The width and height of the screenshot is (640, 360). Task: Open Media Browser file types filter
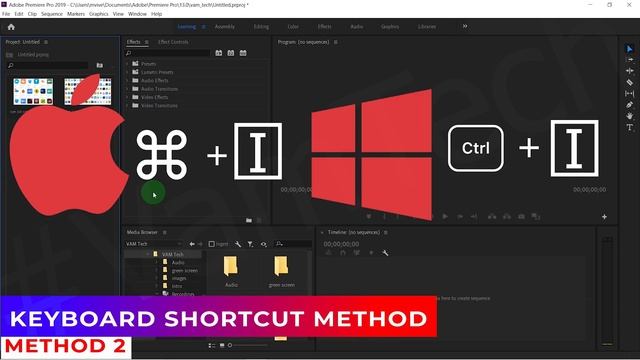(x=250, y=244)
